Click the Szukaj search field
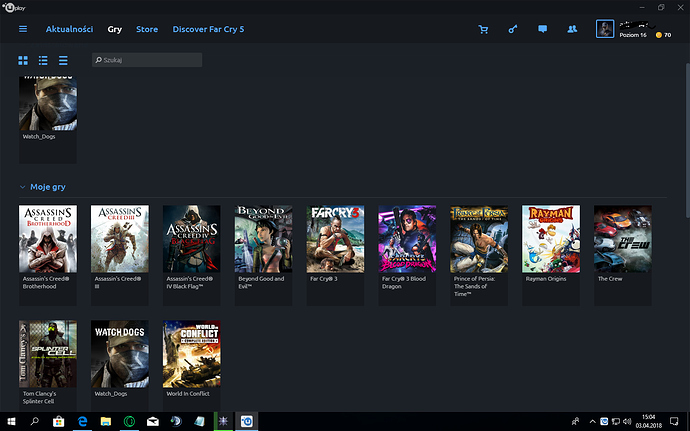 click(x=147, y=60)
